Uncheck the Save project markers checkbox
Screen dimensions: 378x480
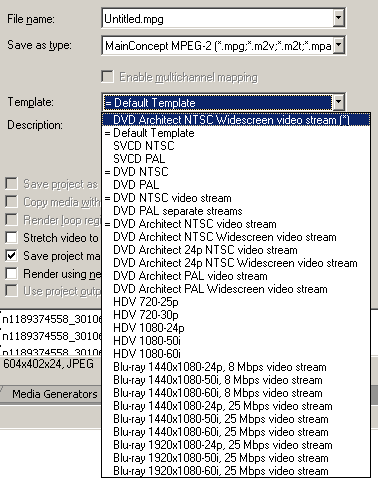pyautogui.click(x=11, y=256)
